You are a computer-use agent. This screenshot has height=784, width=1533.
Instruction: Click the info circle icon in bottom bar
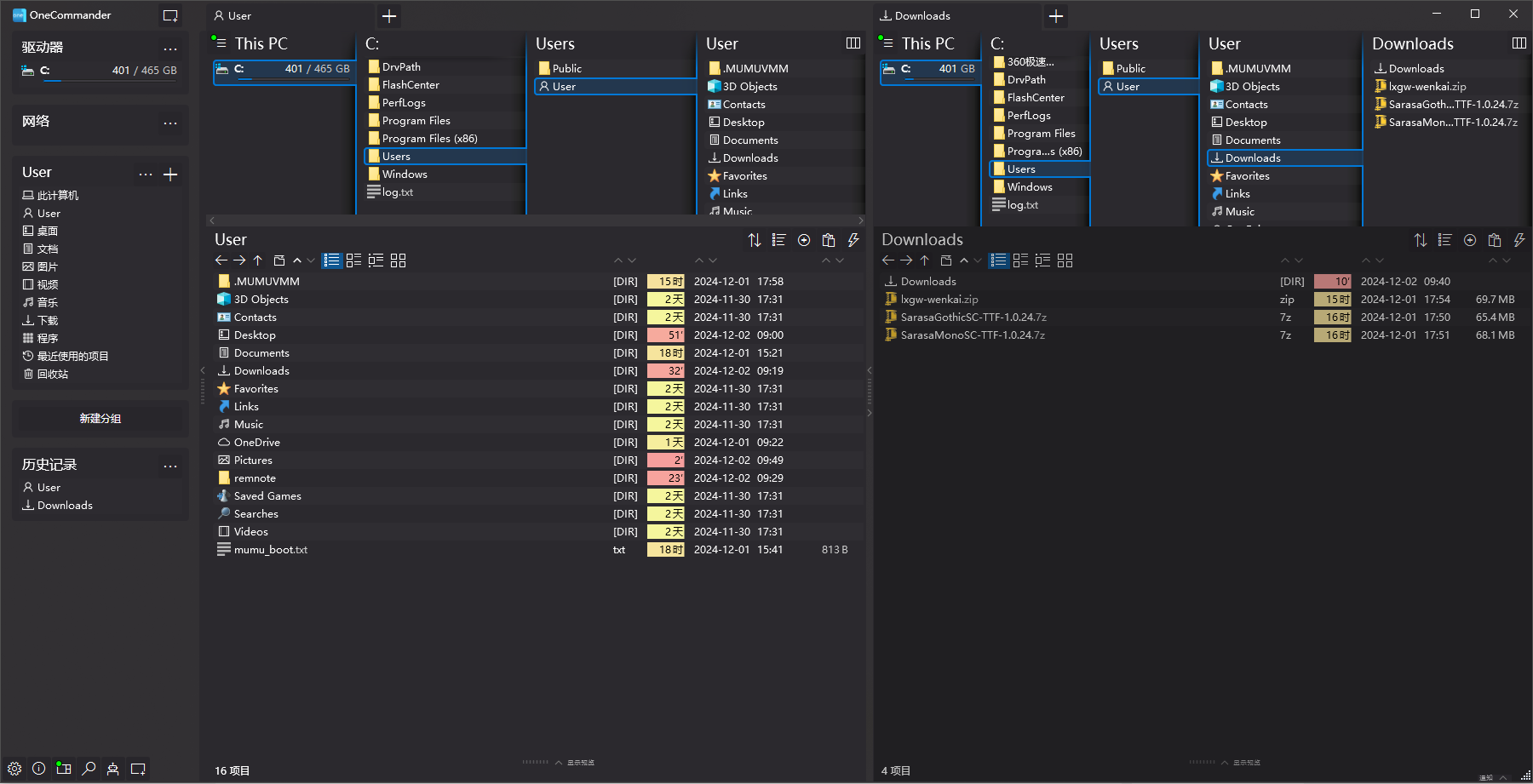39,769
